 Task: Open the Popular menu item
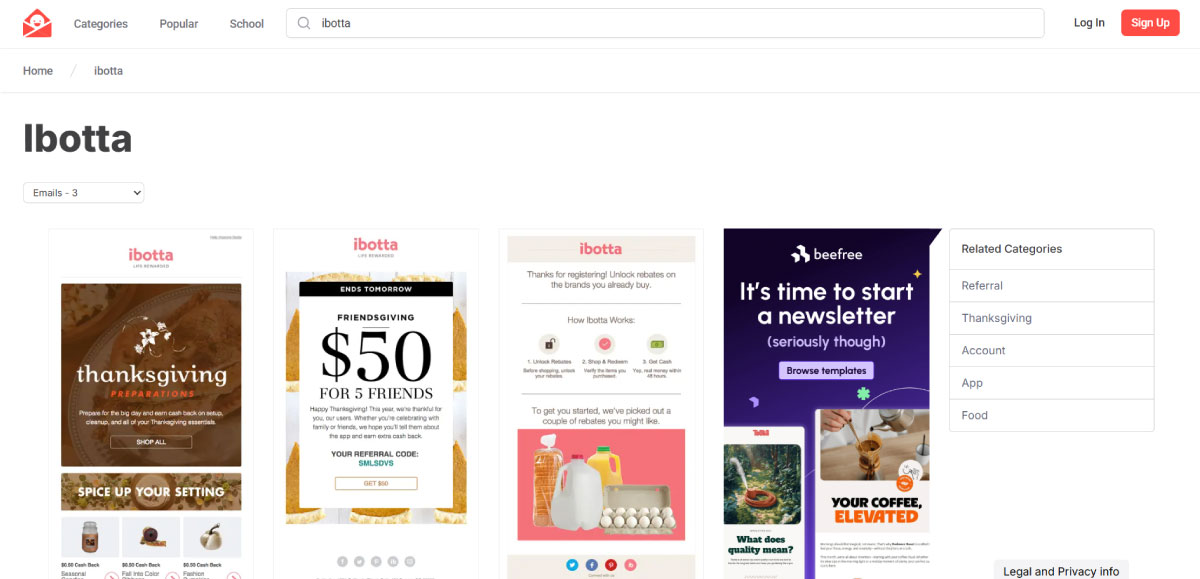pyautogui.click(x=179, y=23)
